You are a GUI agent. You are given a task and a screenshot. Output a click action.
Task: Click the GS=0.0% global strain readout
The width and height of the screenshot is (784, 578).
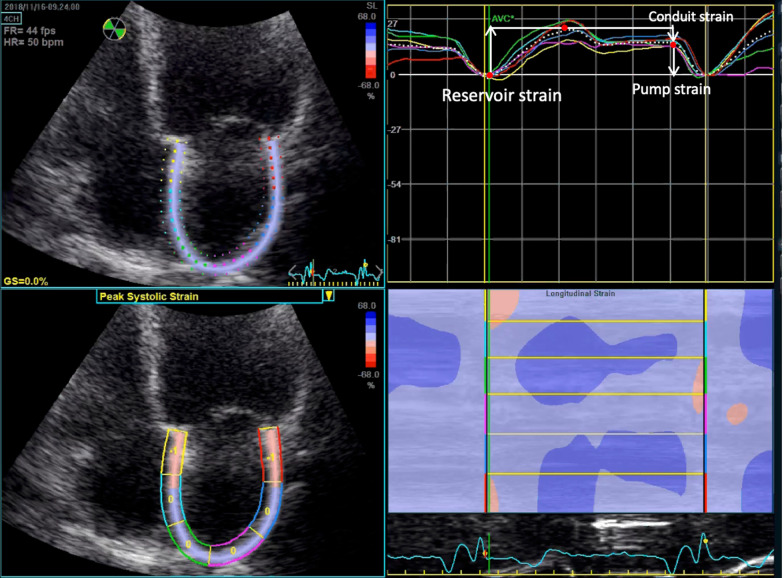[27, 282]
